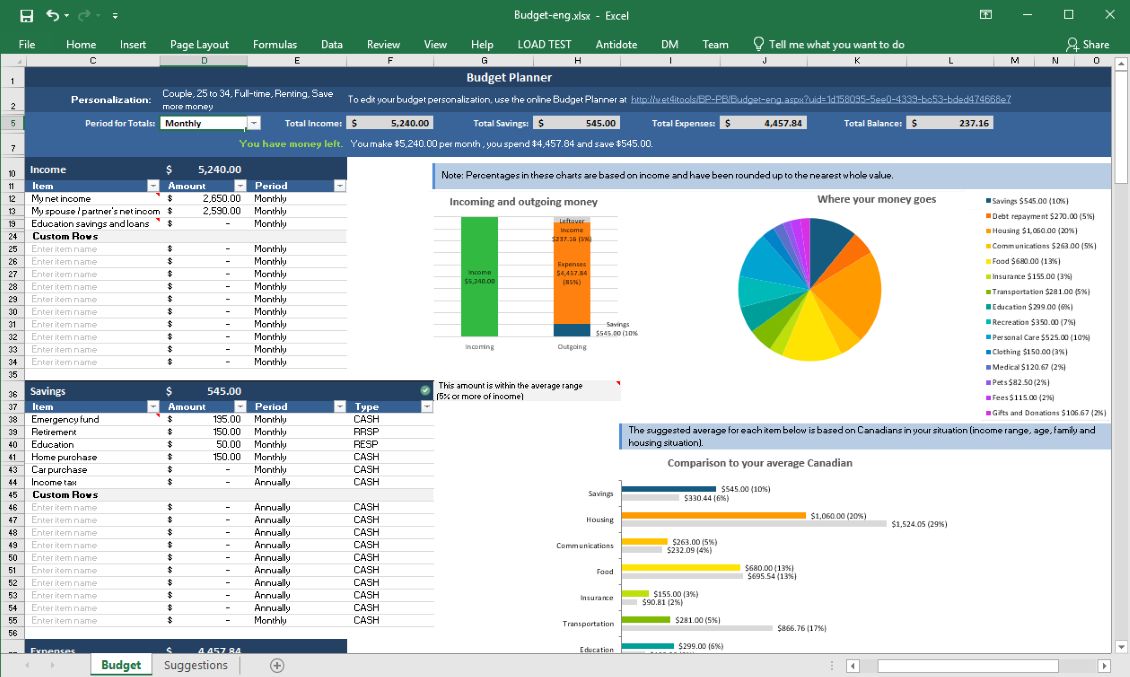The width and height of the screenshot is (1130, 677).
Task: Click green check icon in Savings header
Action: 425,390
